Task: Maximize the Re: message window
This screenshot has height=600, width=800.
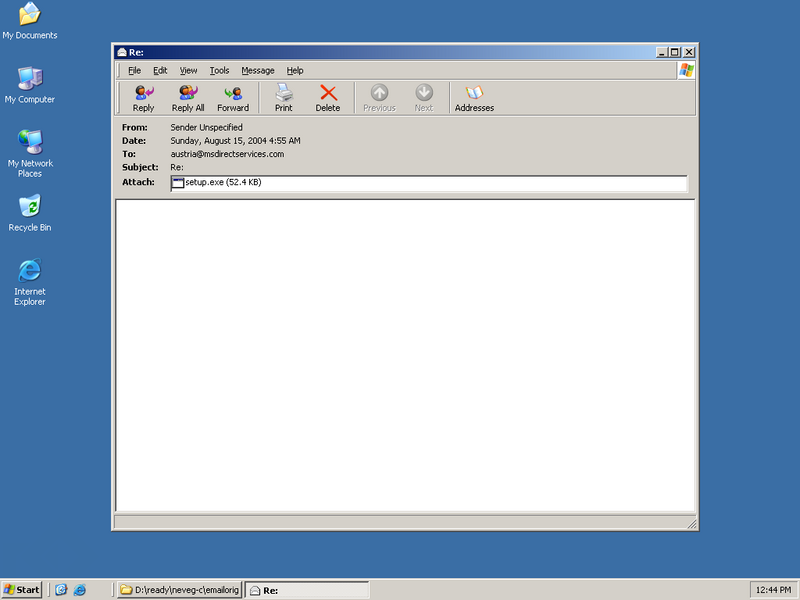Action: tap(674, 52)
